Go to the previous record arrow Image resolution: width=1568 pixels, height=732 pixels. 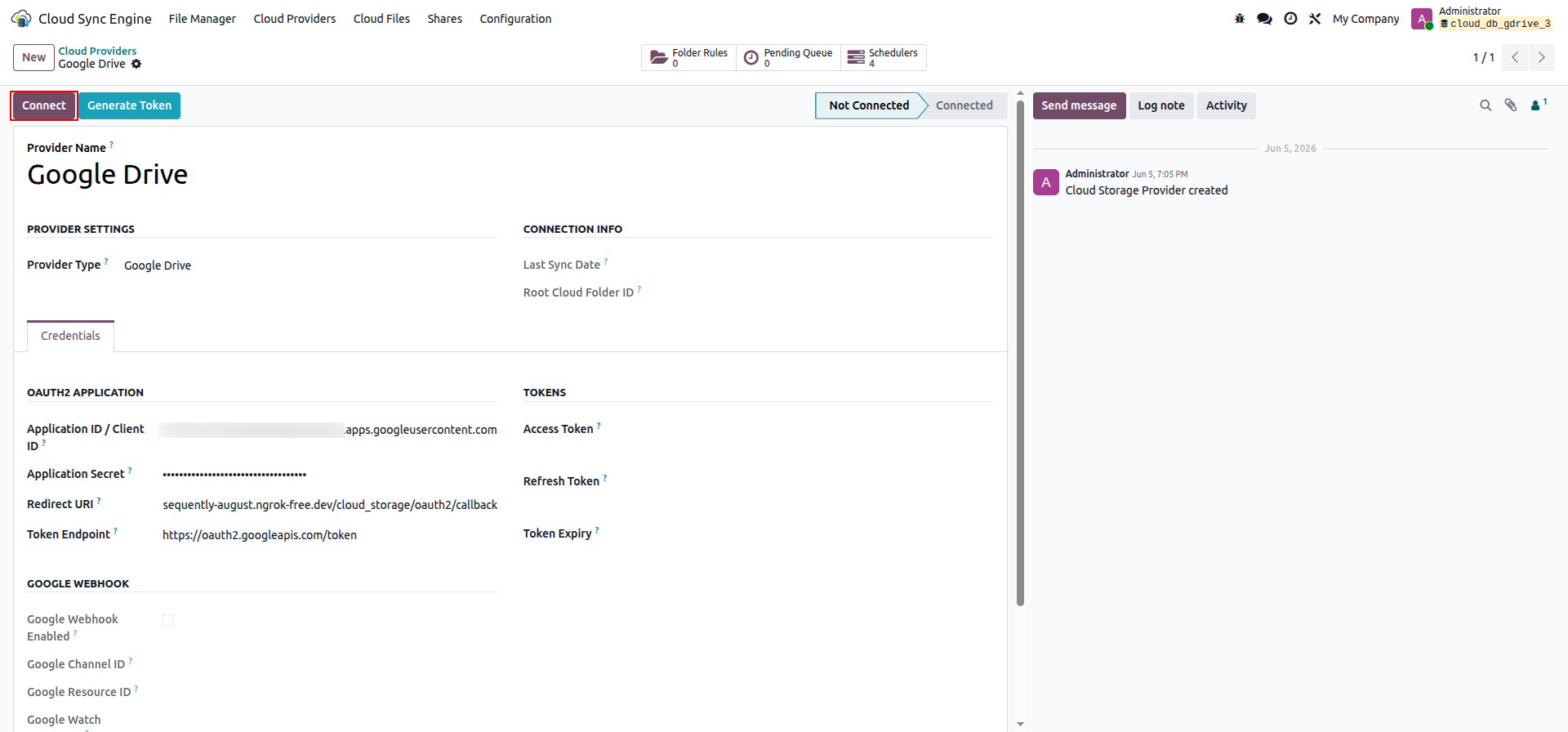coord(1515,57)
